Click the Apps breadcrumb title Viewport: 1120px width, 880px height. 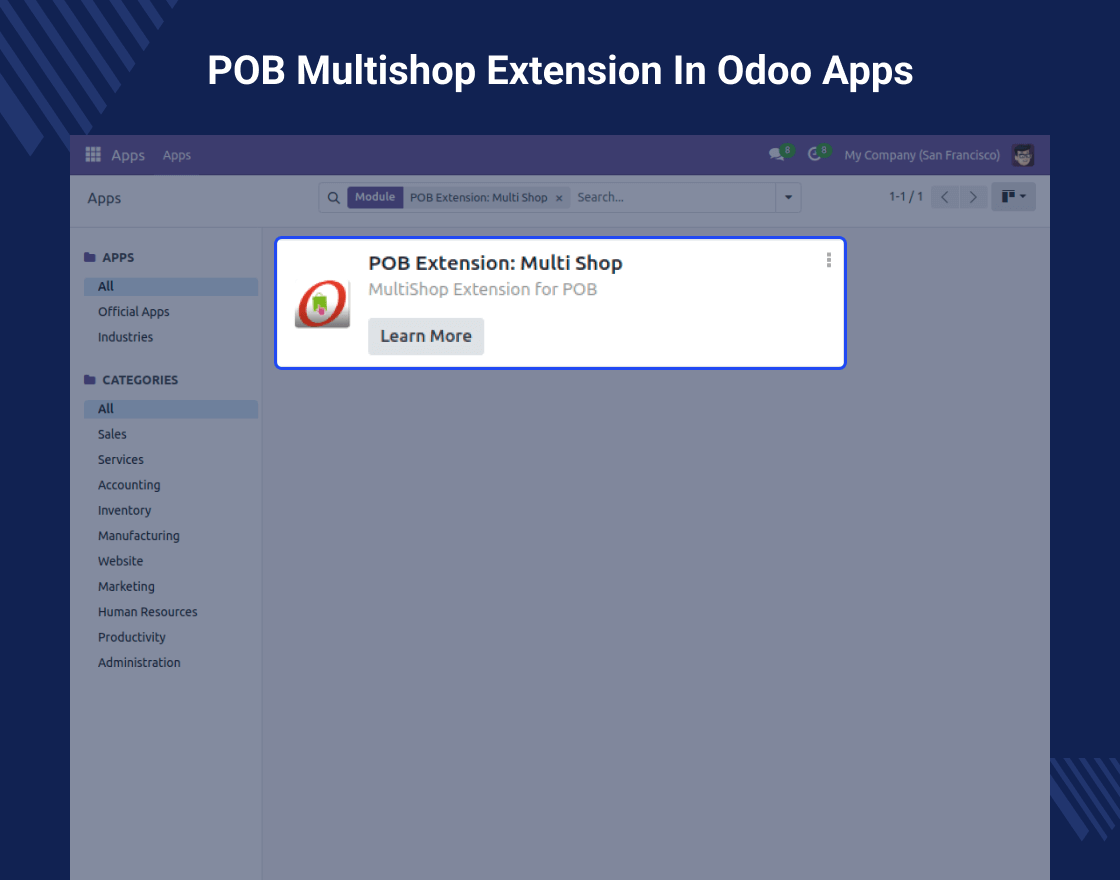pos(104,199)
